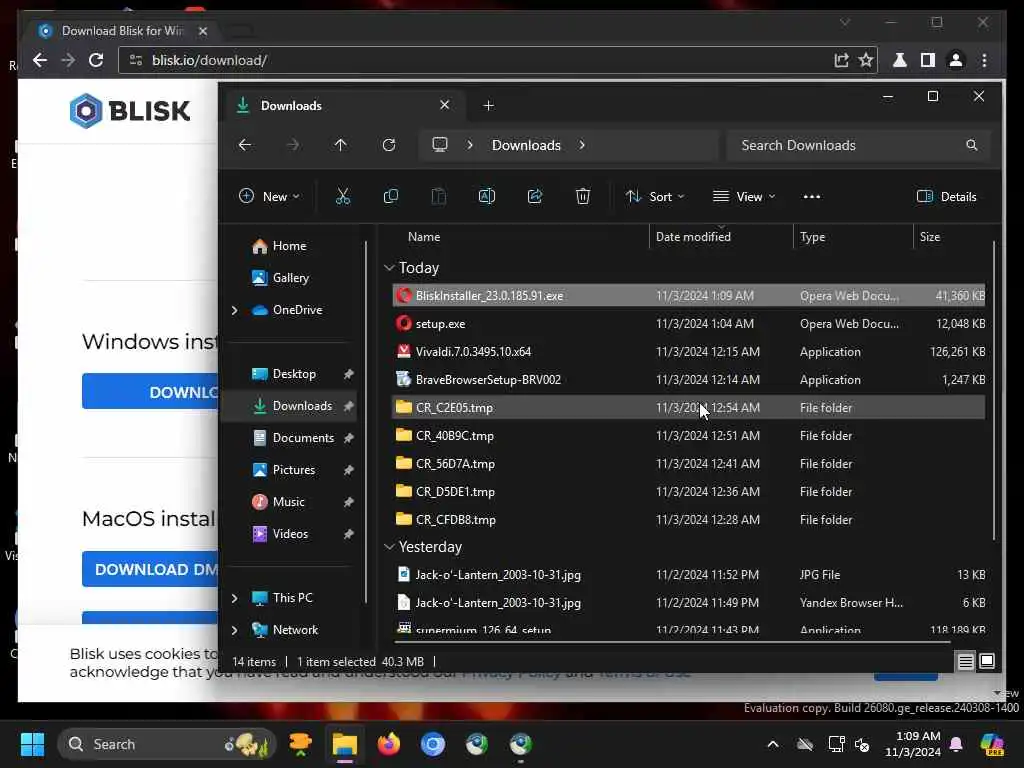Open Documents in navigation pane
The width and height of the screenshot is (1024, 768).
293,438
